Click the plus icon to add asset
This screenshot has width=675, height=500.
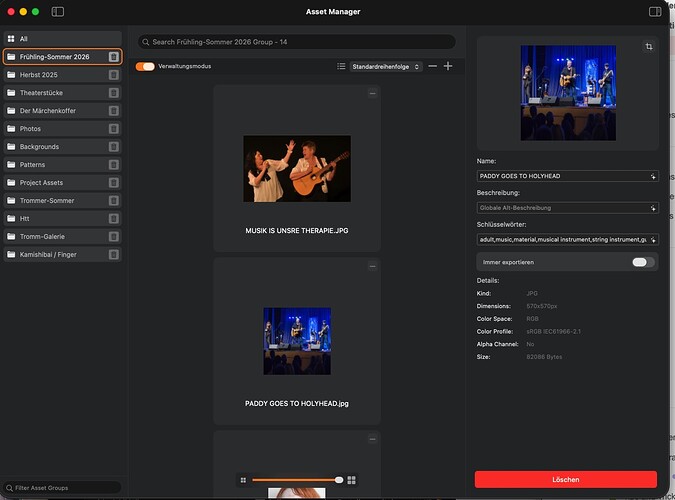click(448, 66)
